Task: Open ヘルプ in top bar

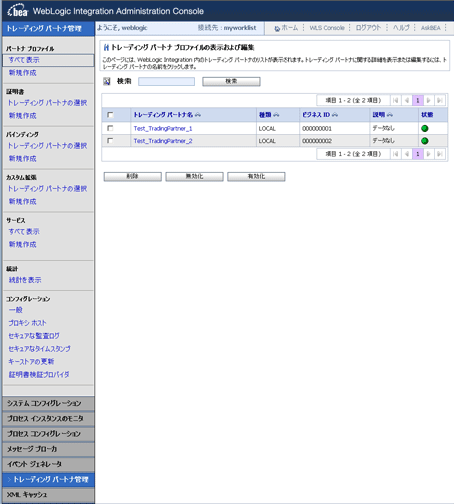Action: [x=401, y=28]
